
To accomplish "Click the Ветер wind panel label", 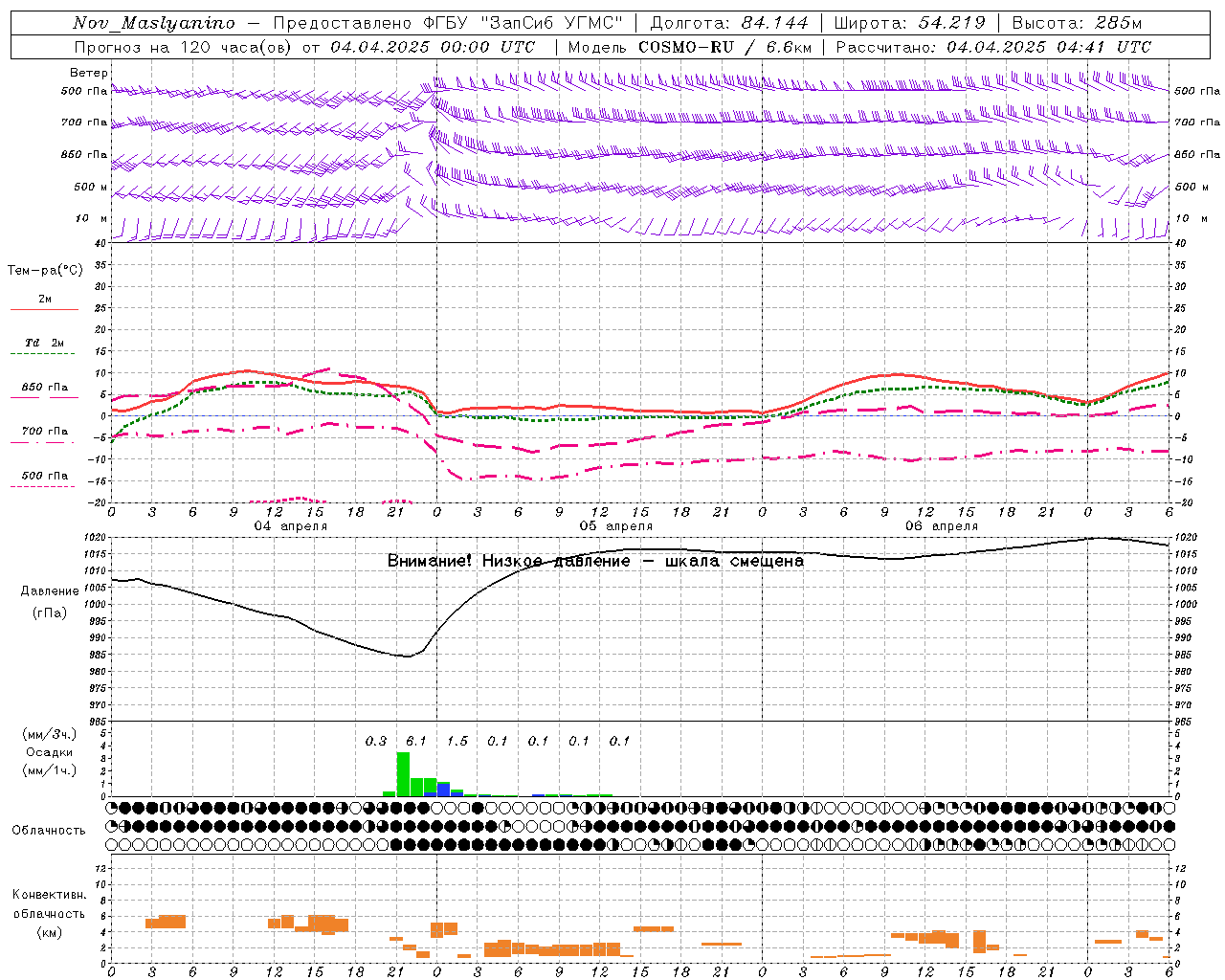I will coord(89,73).
